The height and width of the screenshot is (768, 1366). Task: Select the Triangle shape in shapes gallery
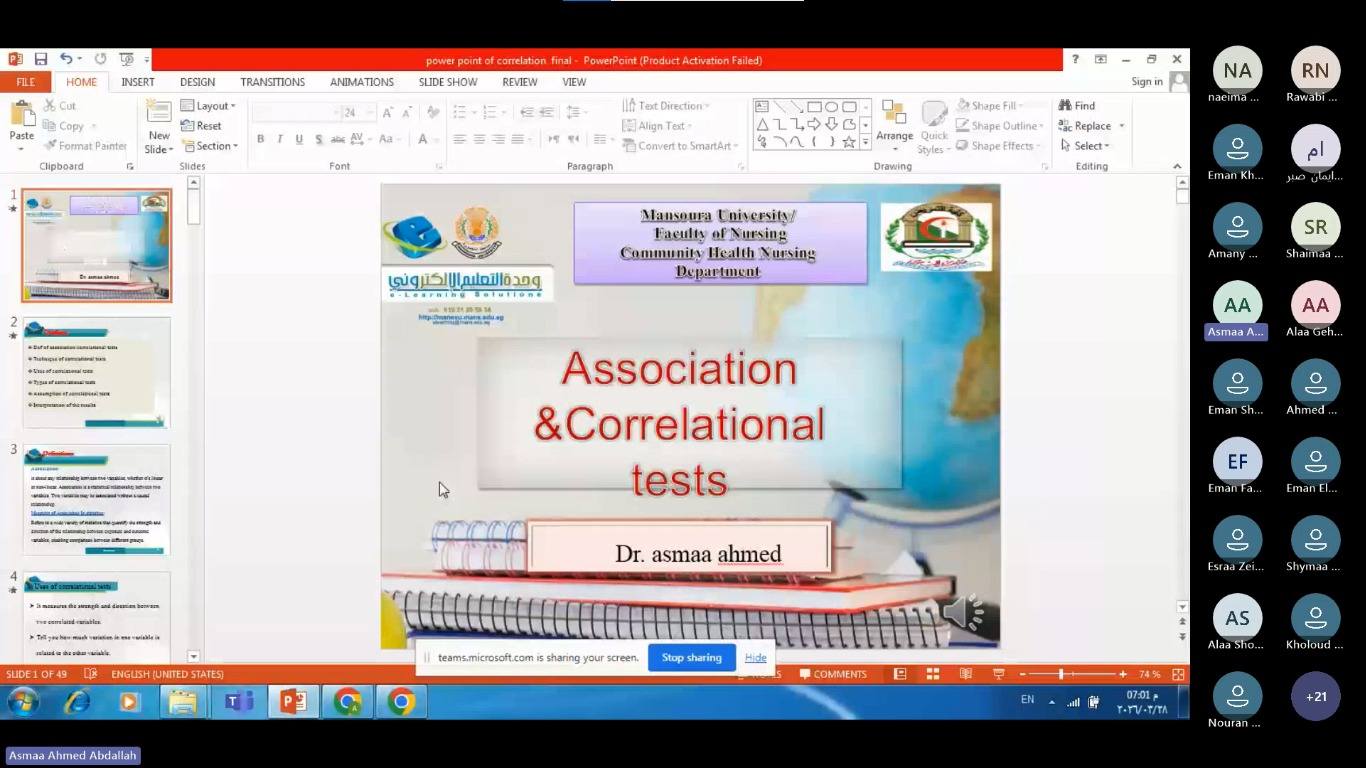click(761, 124)
